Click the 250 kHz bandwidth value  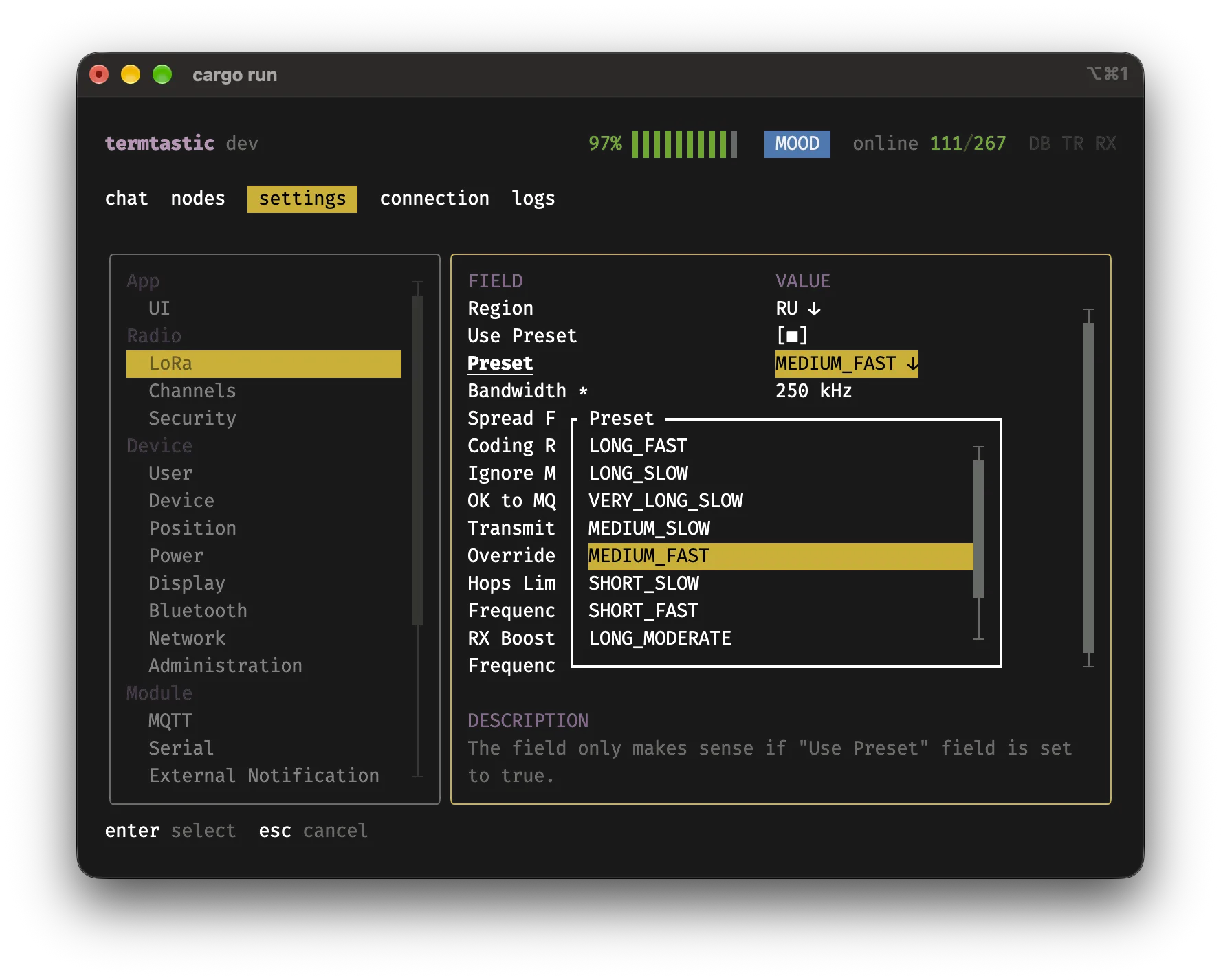click(814, 391)
